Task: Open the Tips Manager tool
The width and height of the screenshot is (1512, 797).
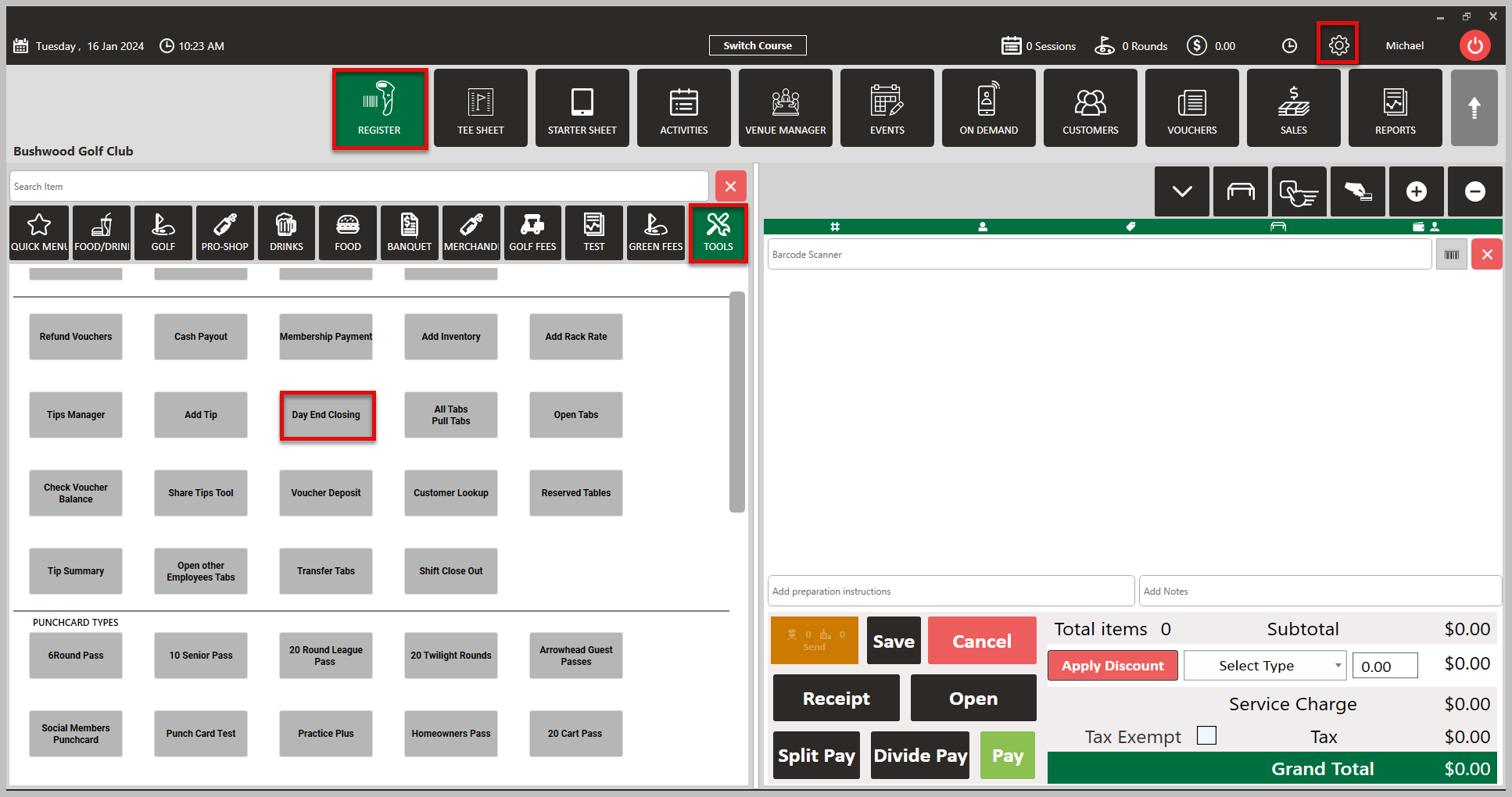Action: [x=76, y=415]
